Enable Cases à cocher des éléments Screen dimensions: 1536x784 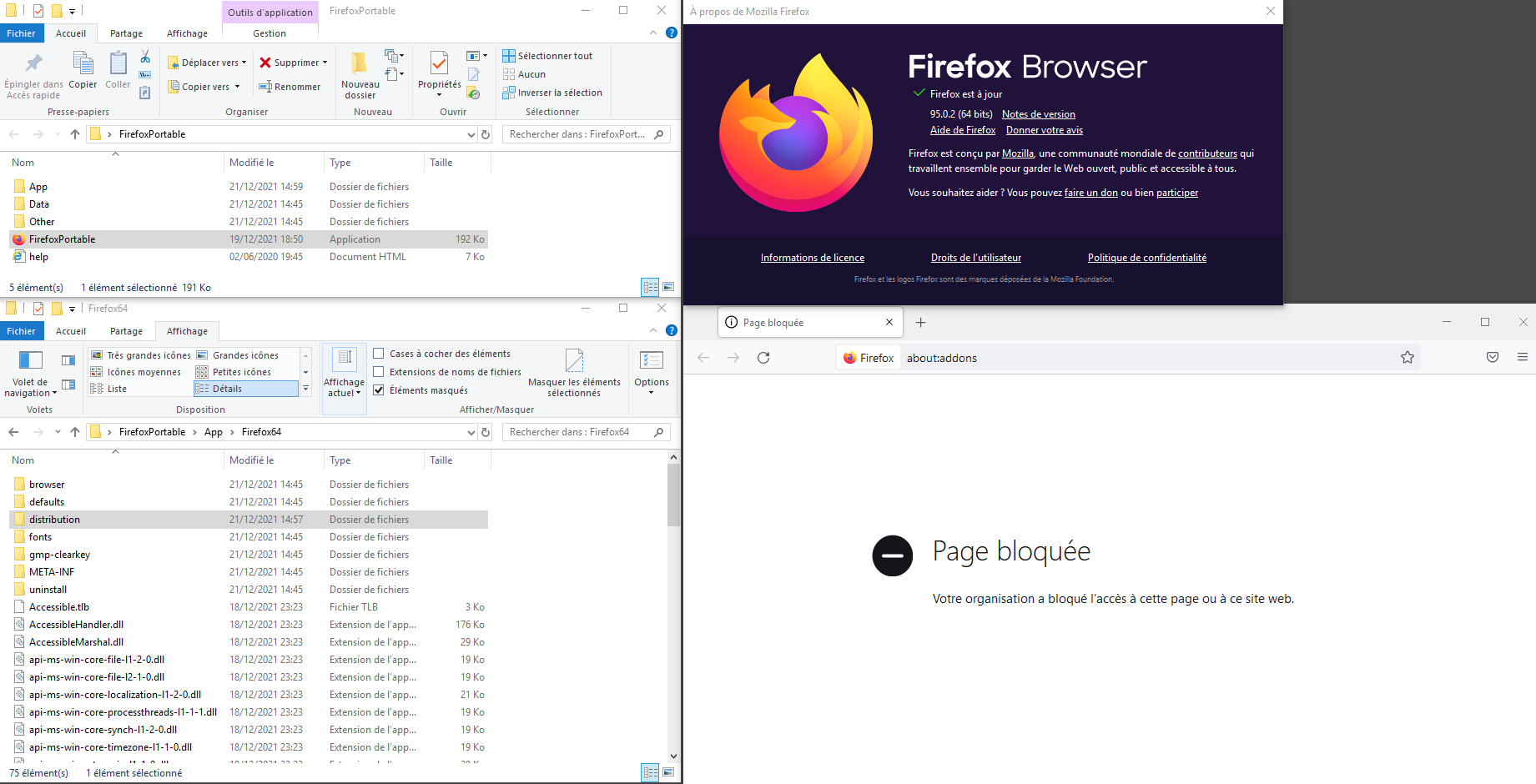(379, 354)
